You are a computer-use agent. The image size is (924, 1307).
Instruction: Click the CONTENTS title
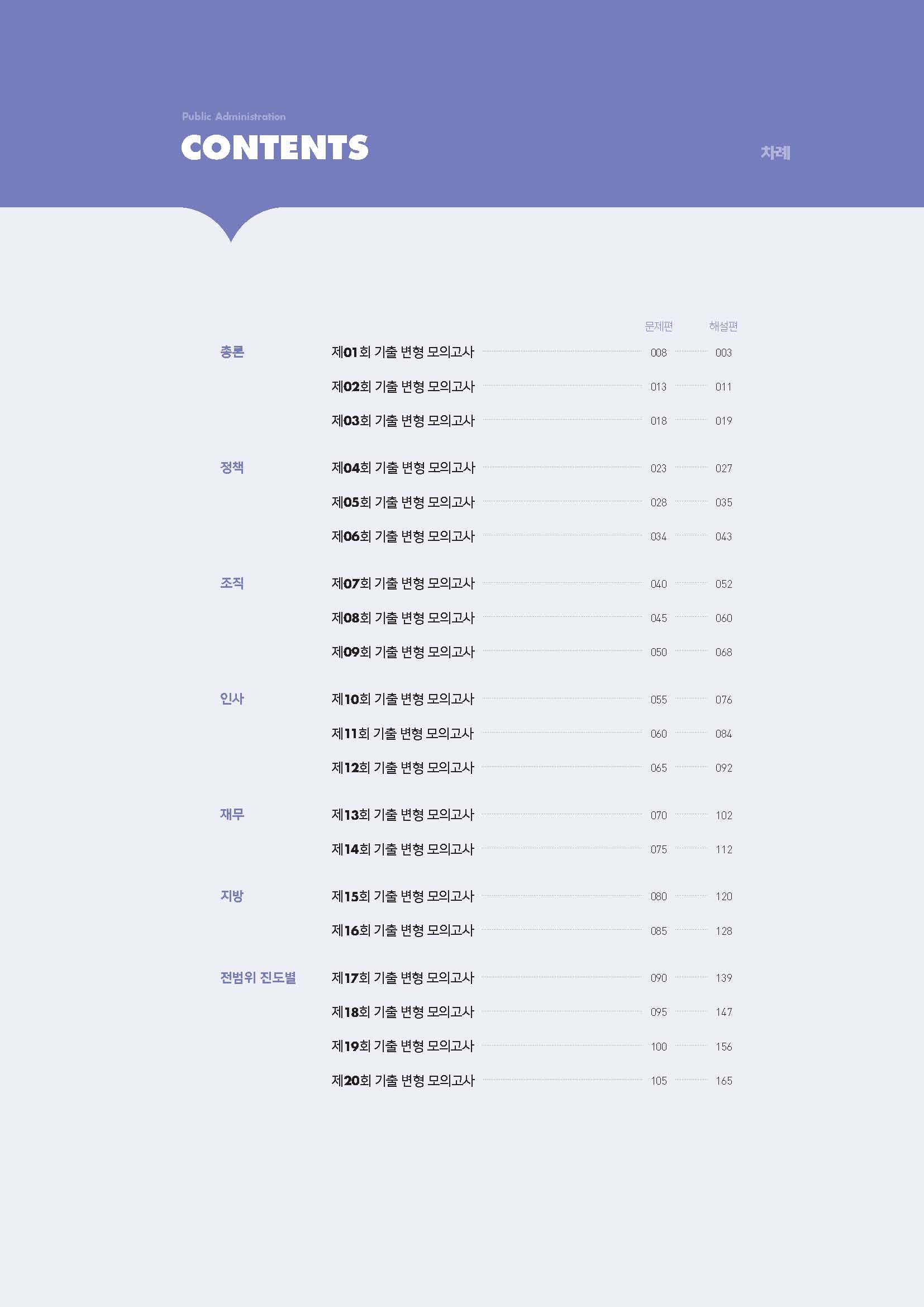(x=275, y=148)
